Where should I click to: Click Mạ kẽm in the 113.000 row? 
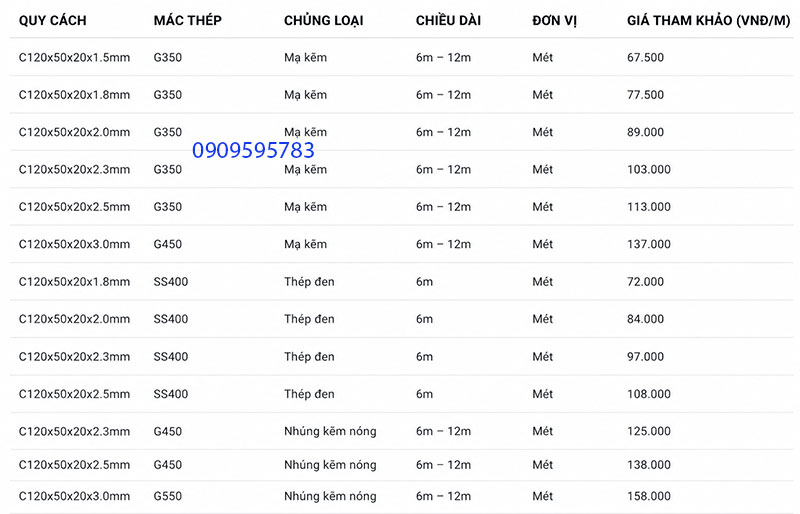coord(306,207)
